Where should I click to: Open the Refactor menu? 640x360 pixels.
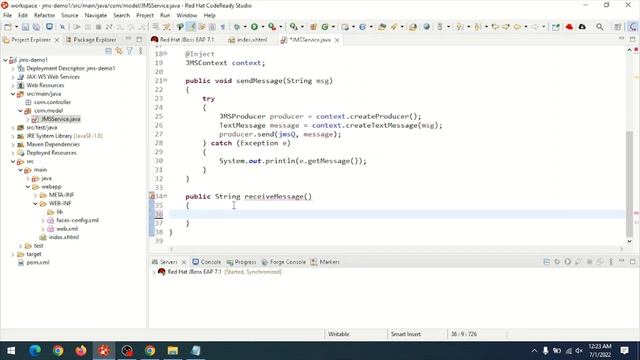[44, 15]
